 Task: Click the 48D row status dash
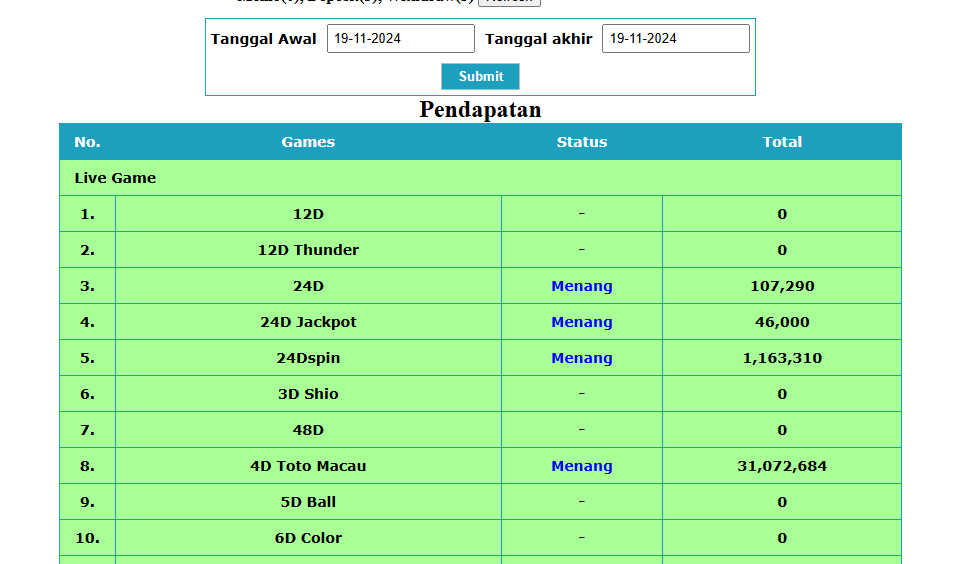[x=582, y=429]
